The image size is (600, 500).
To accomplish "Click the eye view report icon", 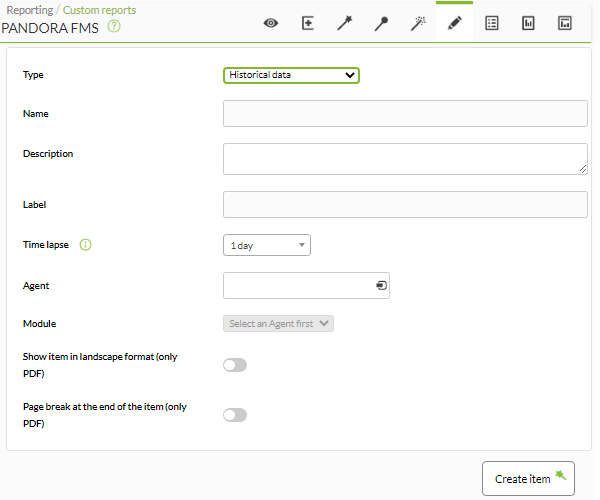I will click(x=271, y=23).
